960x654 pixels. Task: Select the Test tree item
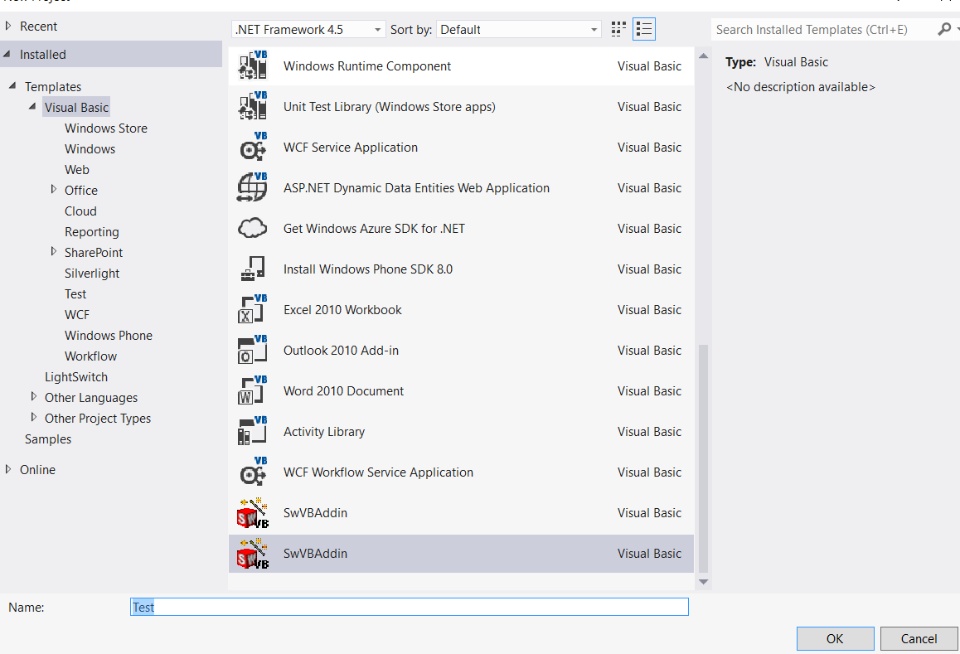click(75, 294)
